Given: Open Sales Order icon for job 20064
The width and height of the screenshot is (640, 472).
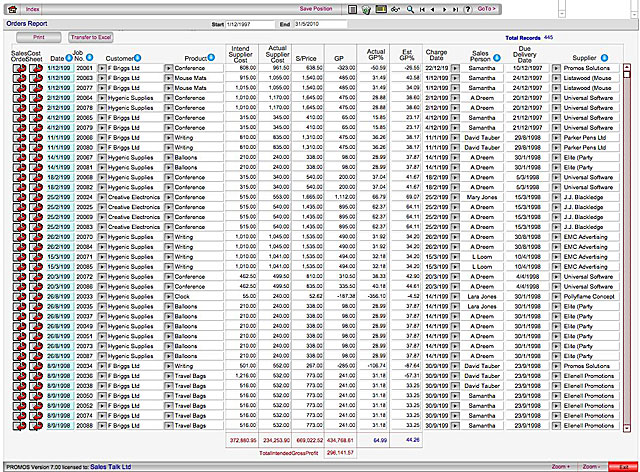Looking at the screenshot, I should click(19, 98).
